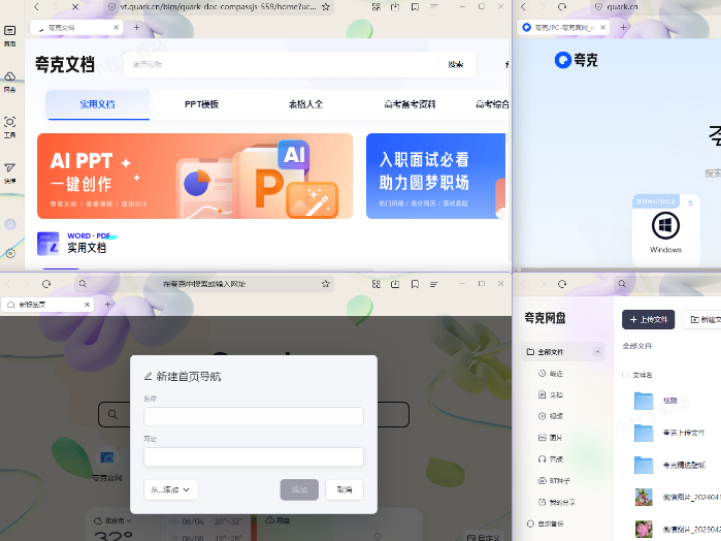Open the settings circle icon at sidebar bottom
Screen dimensions: 721x541
tap(10, 253)
